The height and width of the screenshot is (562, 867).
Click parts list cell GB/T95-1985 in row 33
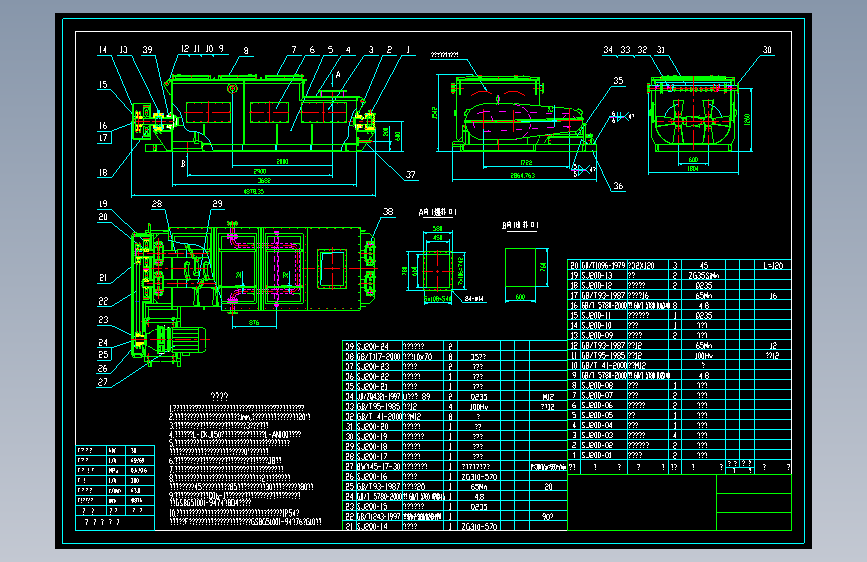pyautogui.click(x=378, y=406)
